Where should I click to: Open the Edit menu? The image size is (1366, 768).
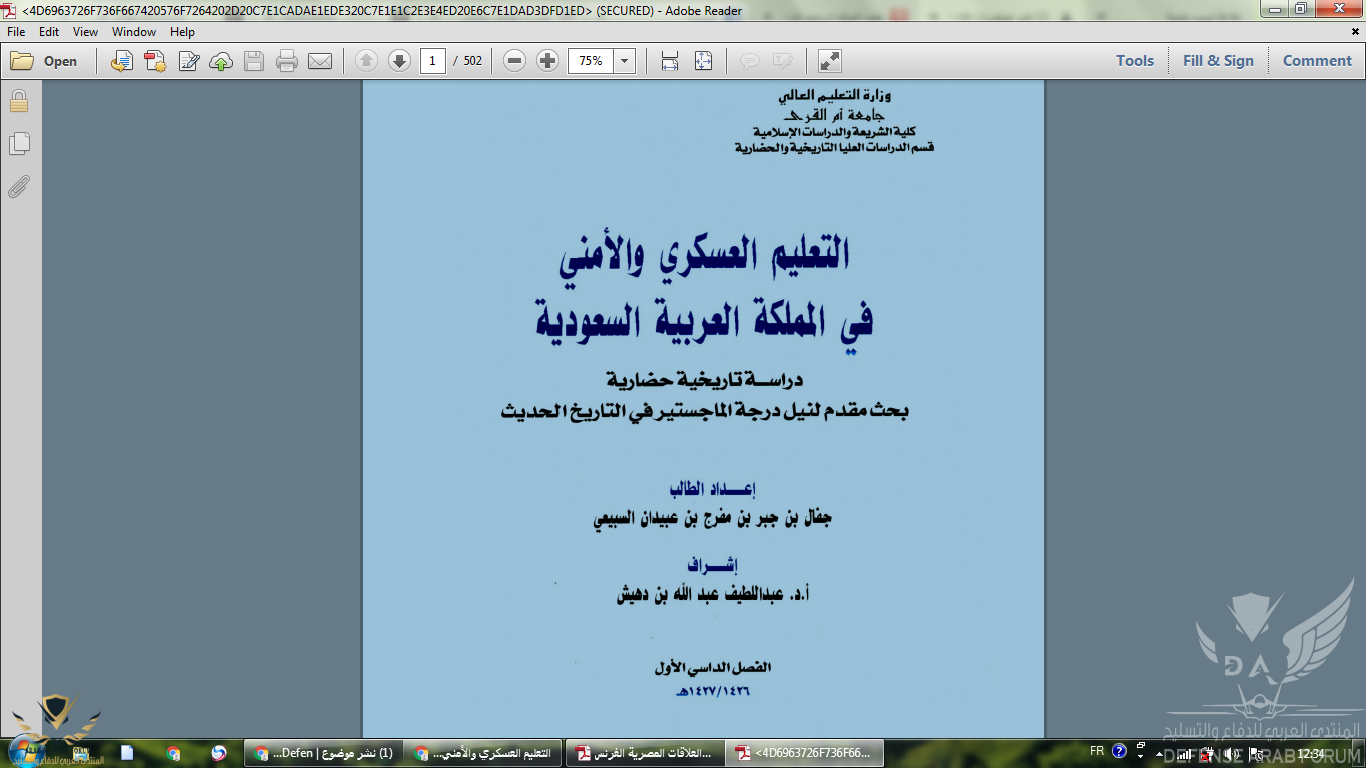pyautogui.click(x=49, y=32)
